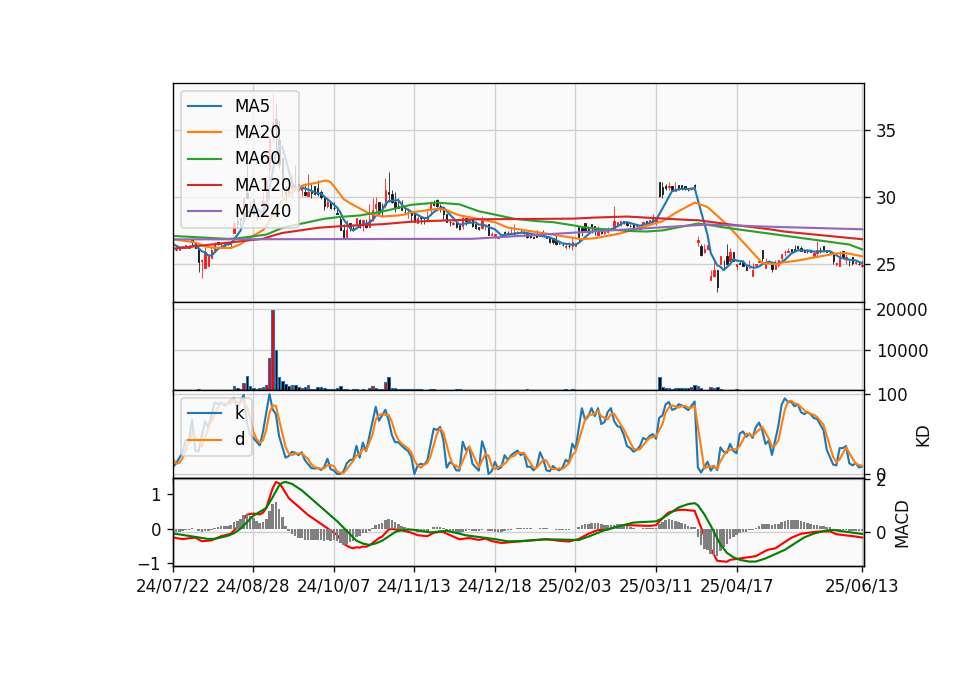This screenshot has width=960, height=690.
Task: Click the volume axis value 10000
Action: coord(902,351)
